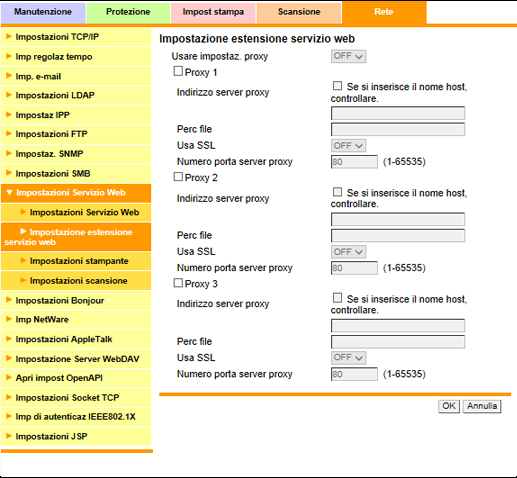Confirm settings with OK button
The width and height of the screenshot is (517, 478).
coord(449,406)
